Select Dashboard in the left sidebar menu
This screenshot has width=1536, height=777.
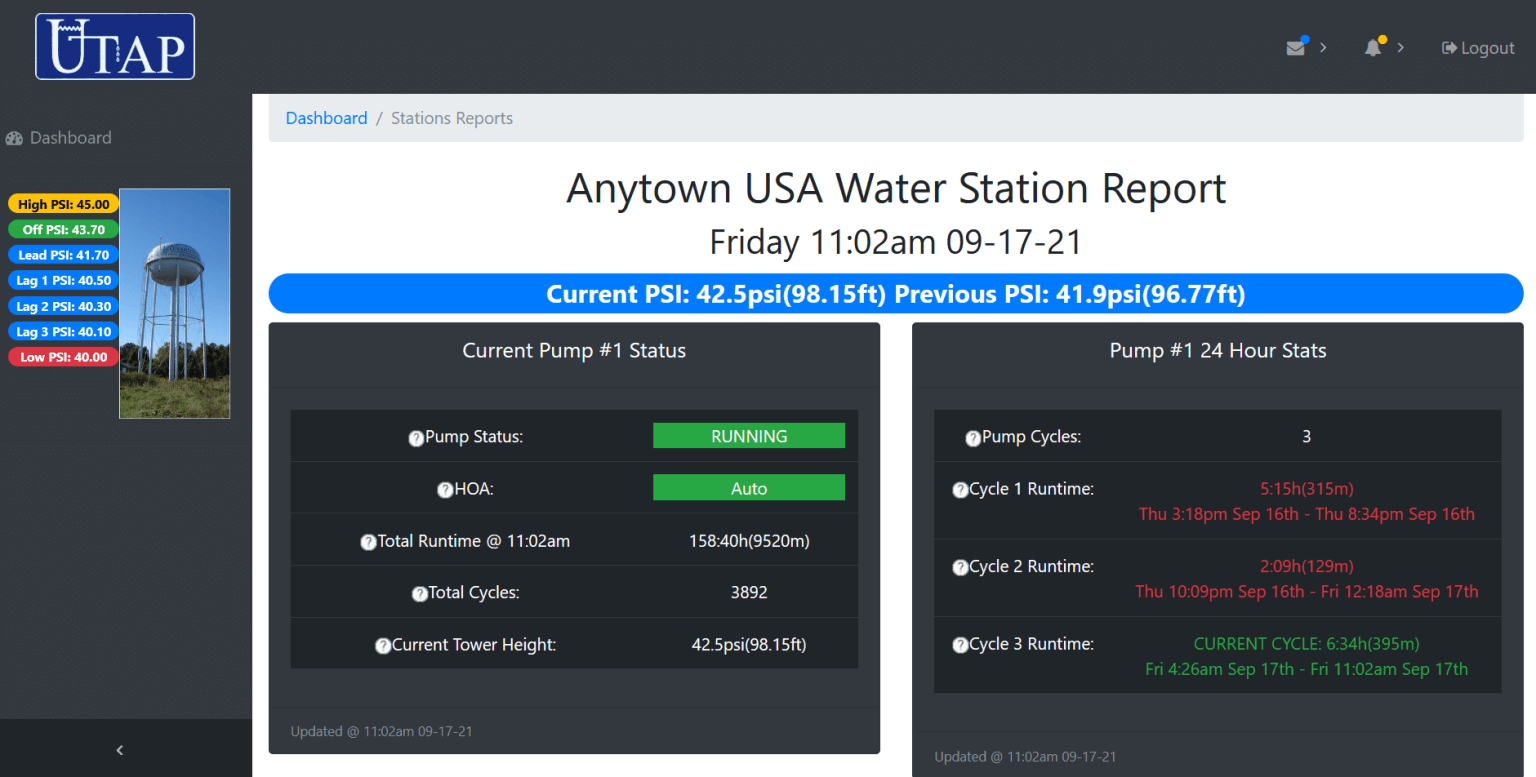pos(70,137)
